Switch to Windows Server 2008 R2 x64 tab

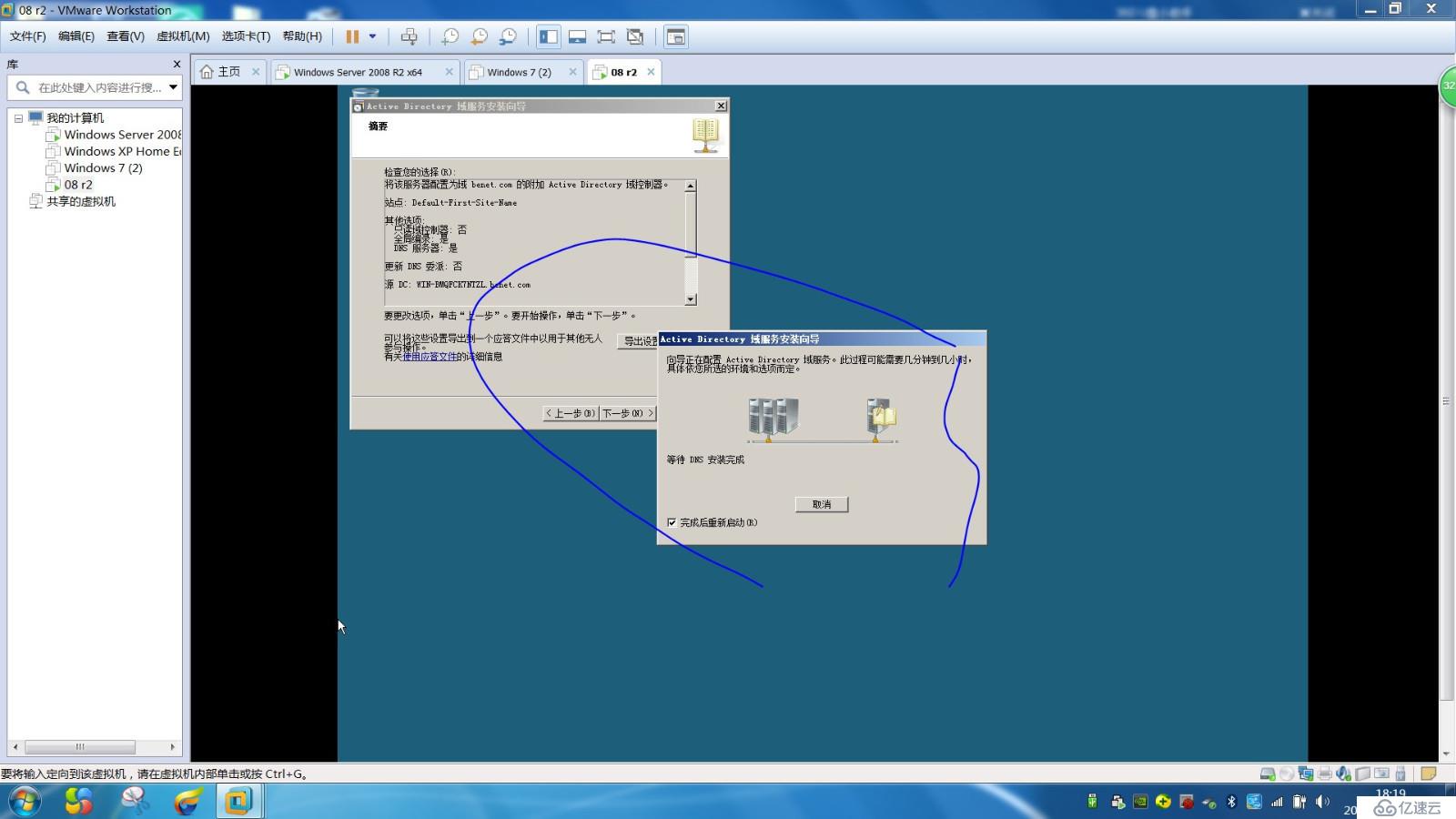pos(358,72)
